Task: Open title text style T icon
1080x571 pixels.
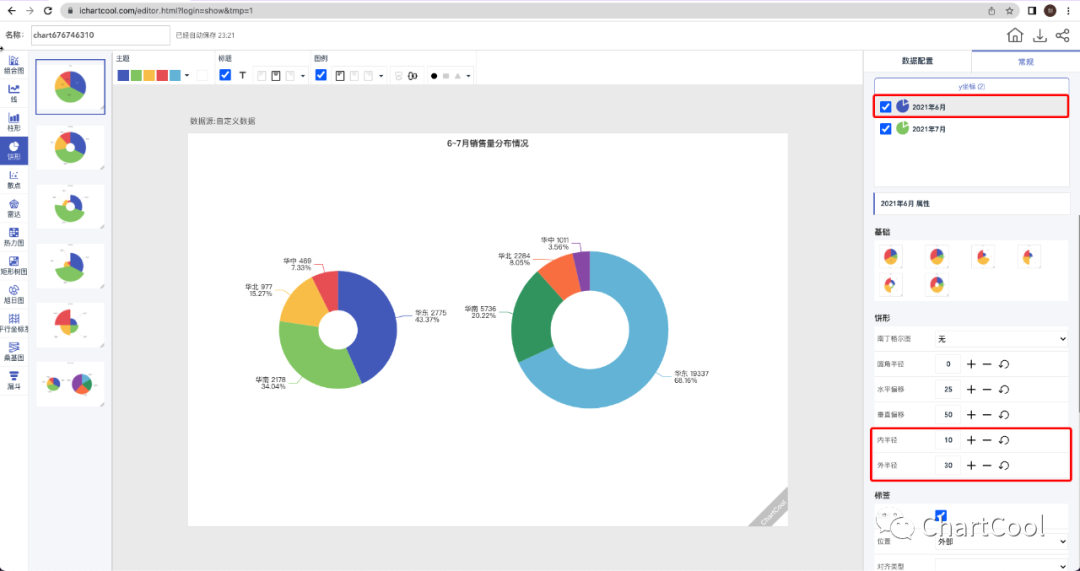Action: [x=242, y=76]
